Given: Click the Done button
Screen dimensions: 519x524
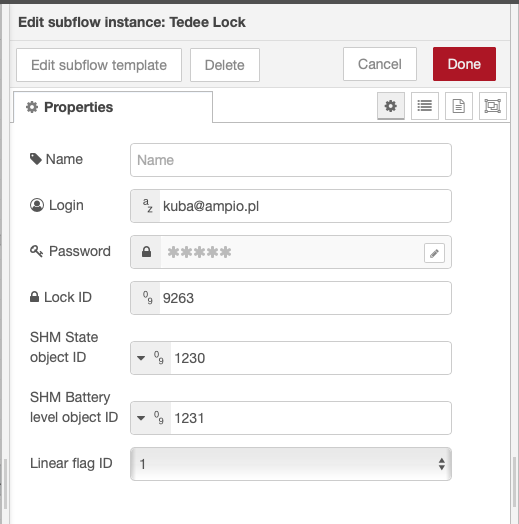Looking at the screenshot, I should (x=464, y=64).
